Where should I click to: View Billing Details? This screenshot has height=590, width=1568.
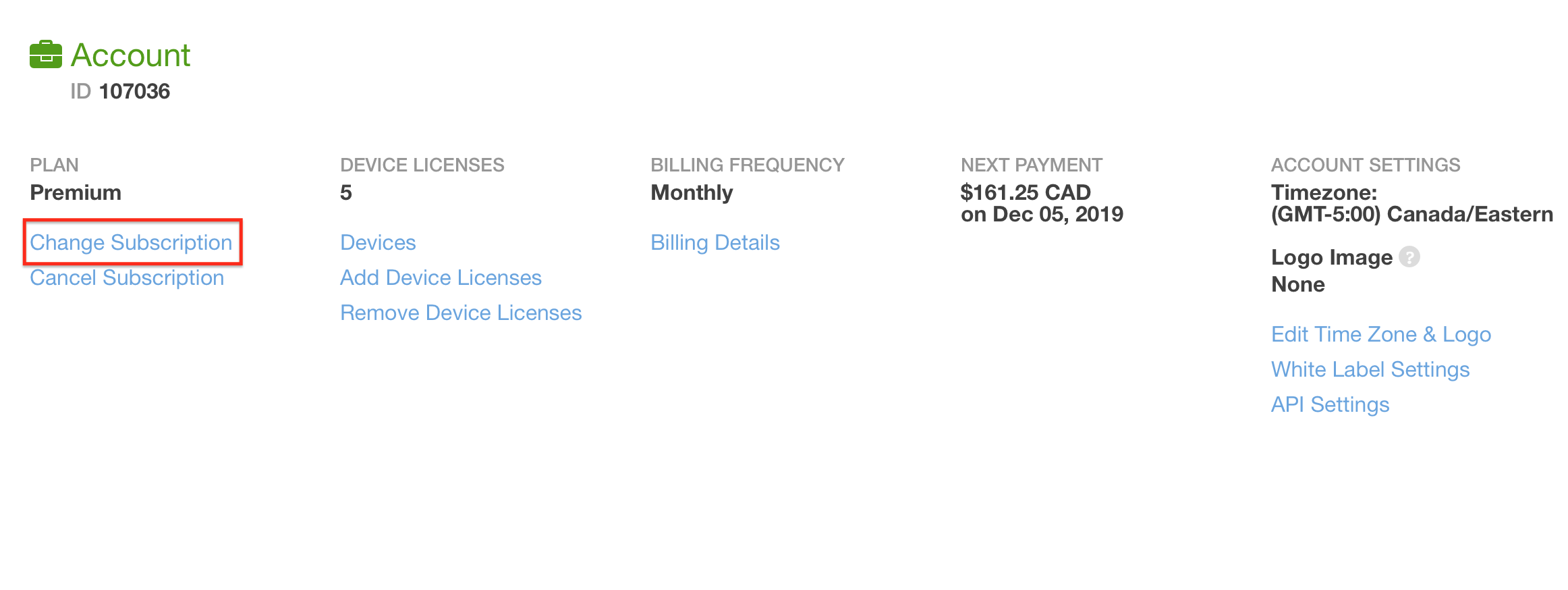click(x=715, y=242)
